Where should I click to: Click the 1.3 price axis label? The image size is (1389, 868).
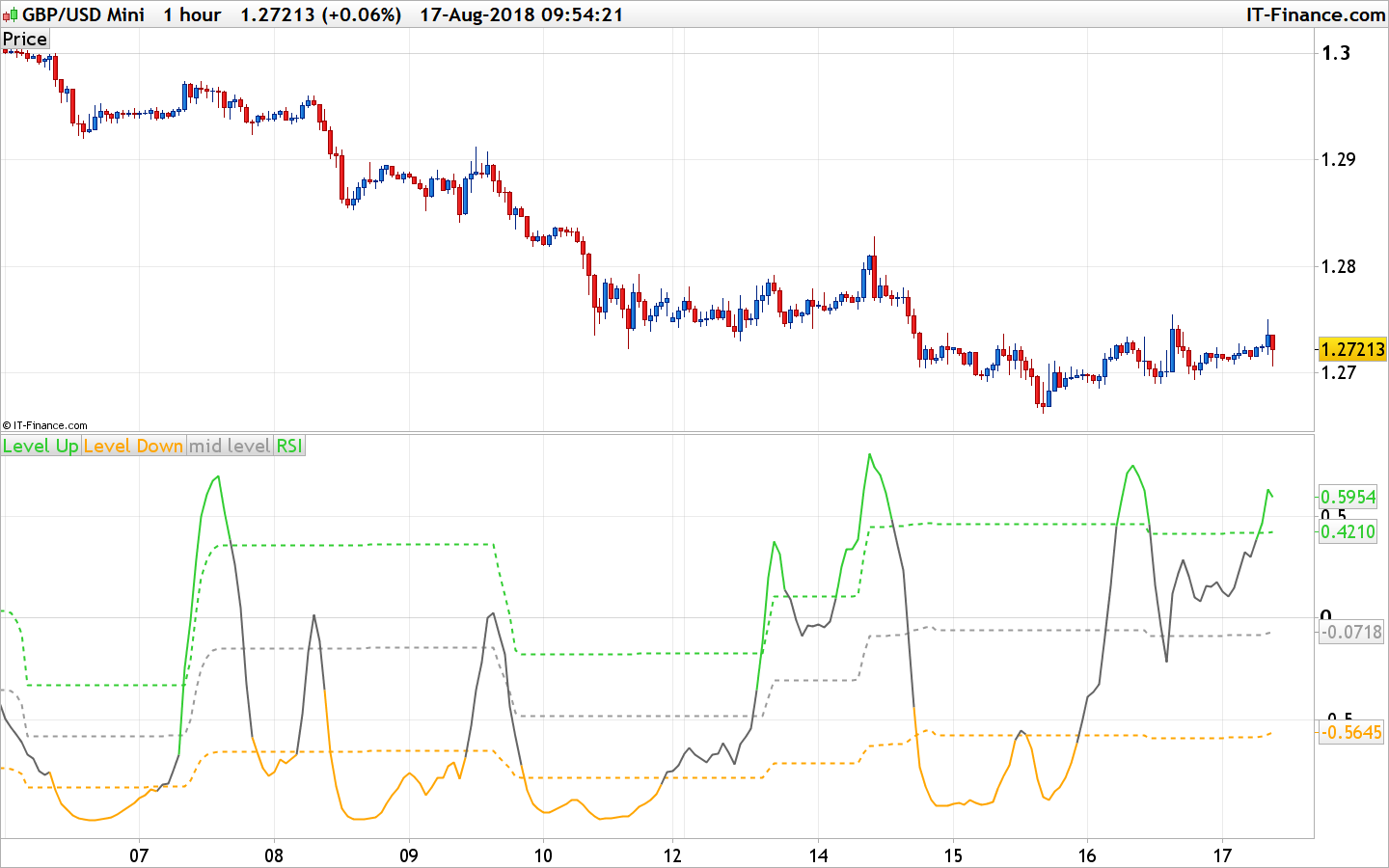tap(1336, 53)
